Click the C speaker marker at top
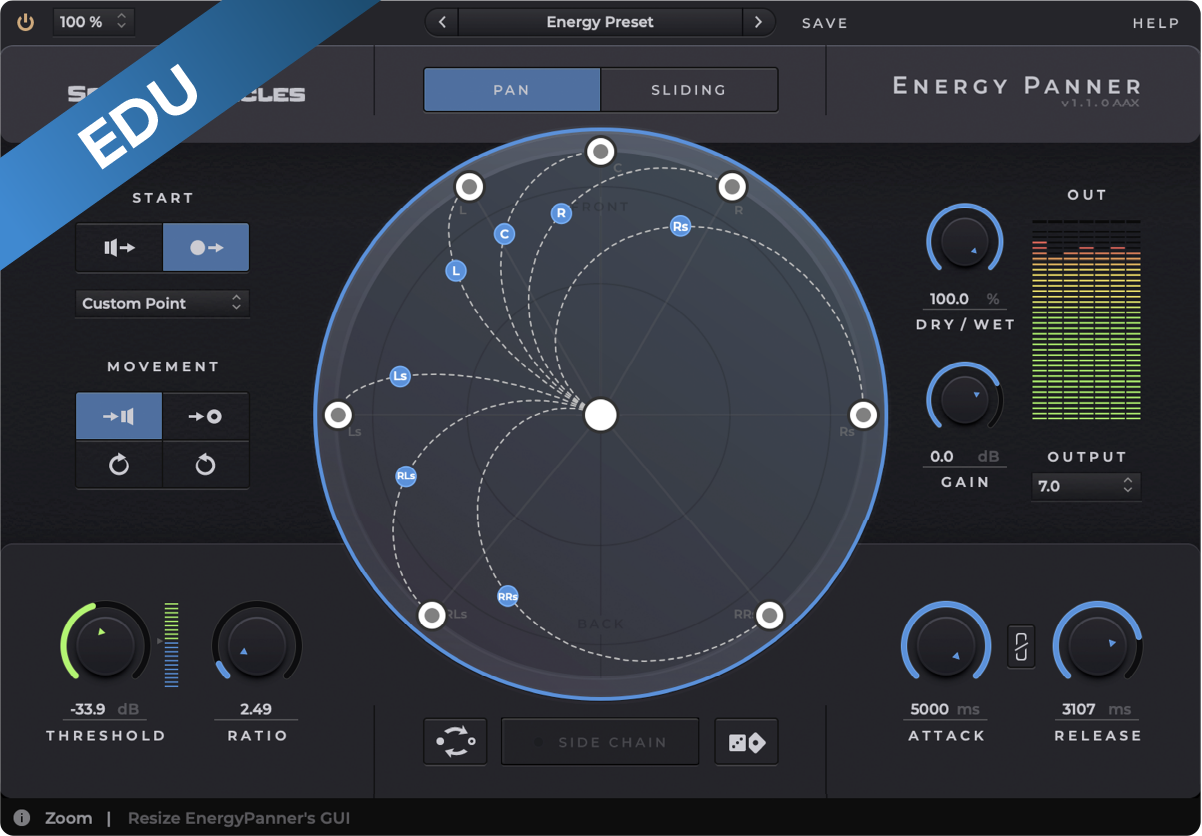Screen dimensions: 1202x836 [600, 151]
